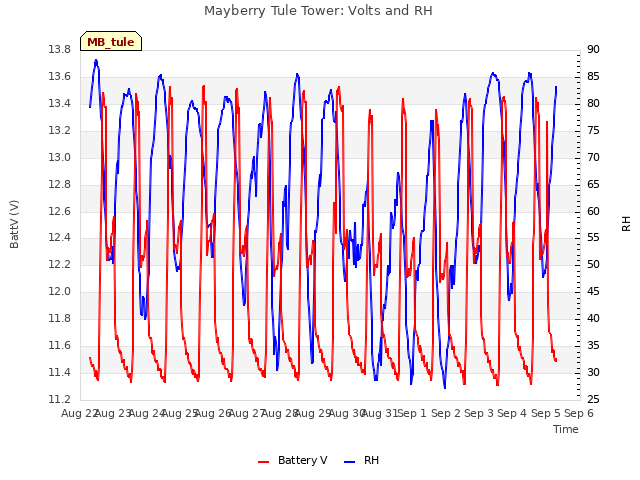Click the 60 RH tick label
This screenshot has height=480, width=640.
[x=593, y=211]
